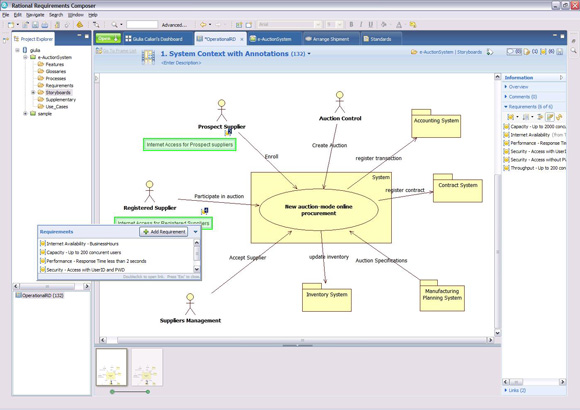Expand the Overview section

(x=506, y=87)
